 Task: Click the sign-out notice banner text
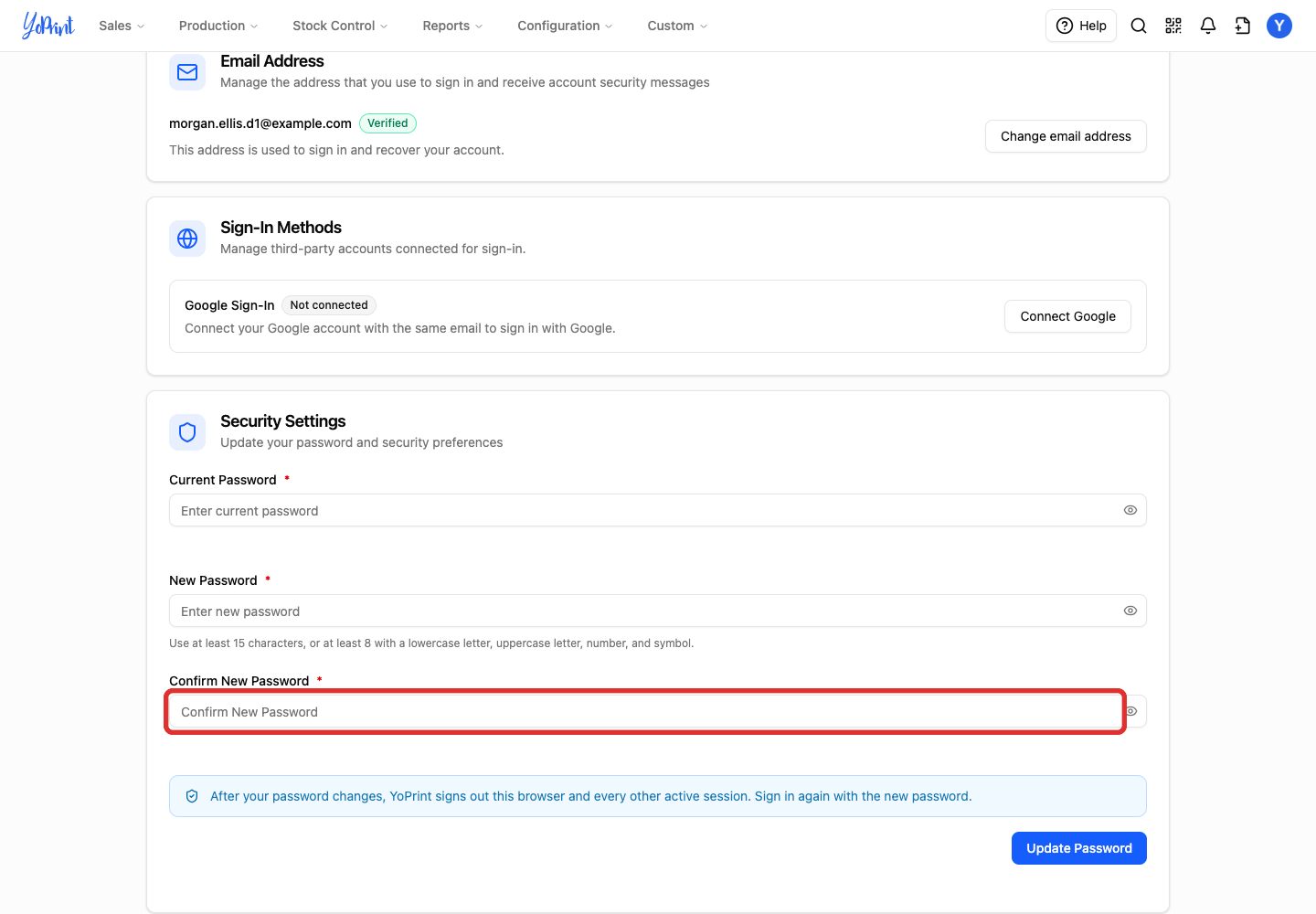click(591, 796)
